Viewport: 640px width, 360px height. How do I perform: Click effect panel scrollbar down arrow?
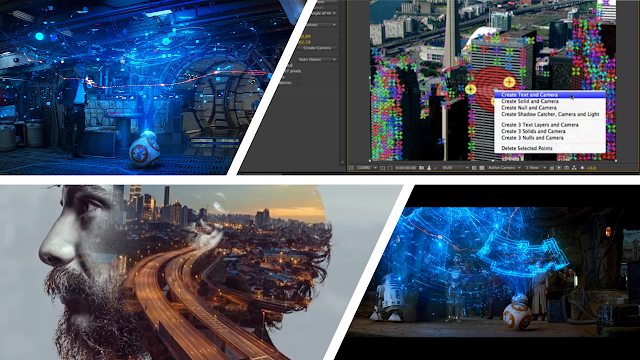point(342,162)
